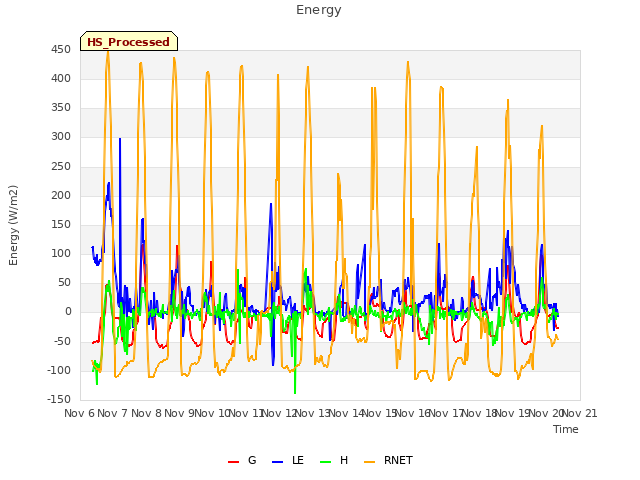Click the red G legend color marker
The image size is (640, 480).
233,462
